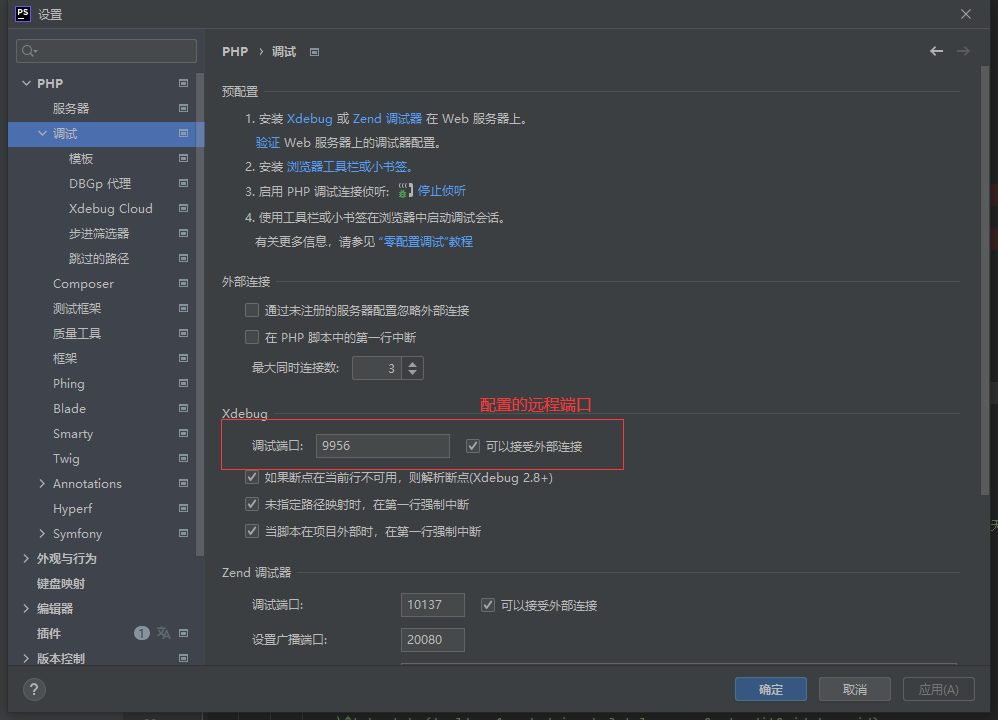Click the 取消 button
Image resolution: width=998 pixels, height=720 pixels.
[854, 689]
